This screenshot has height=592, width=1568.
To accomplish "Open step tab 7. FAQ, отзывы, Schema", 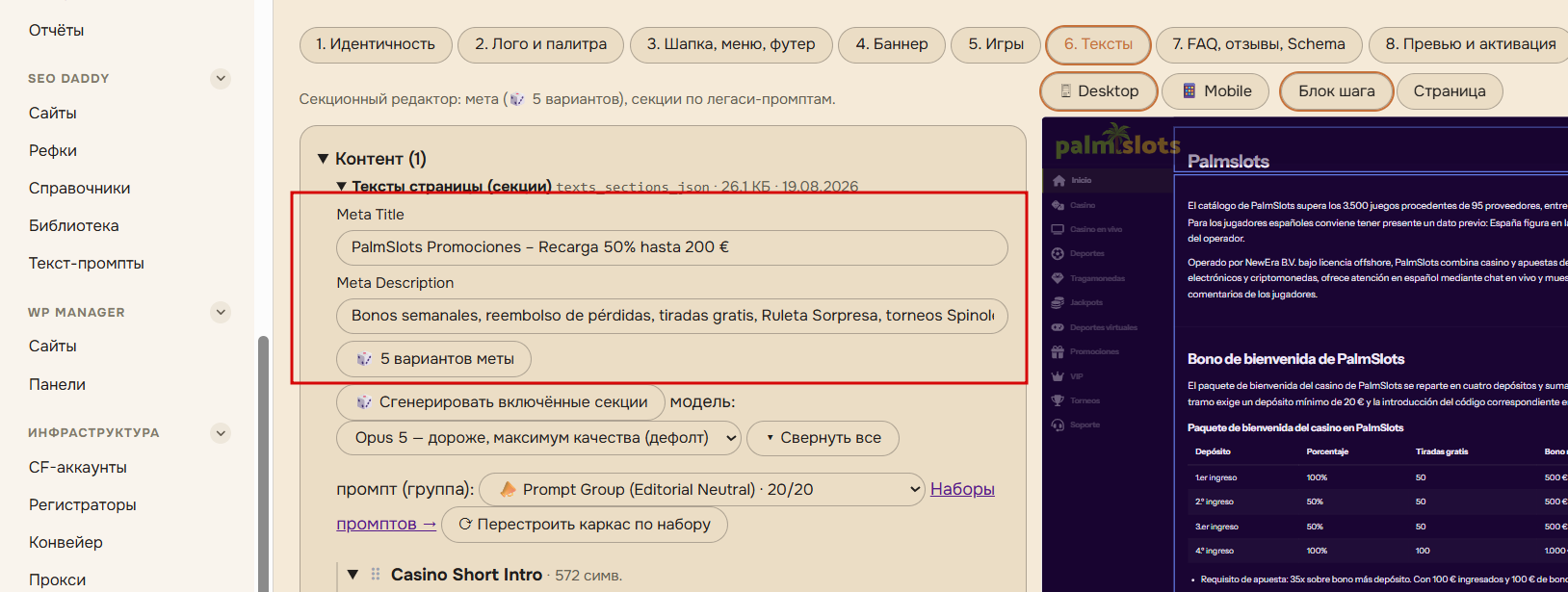I will pyautogui.click(x=1259, y=44).
